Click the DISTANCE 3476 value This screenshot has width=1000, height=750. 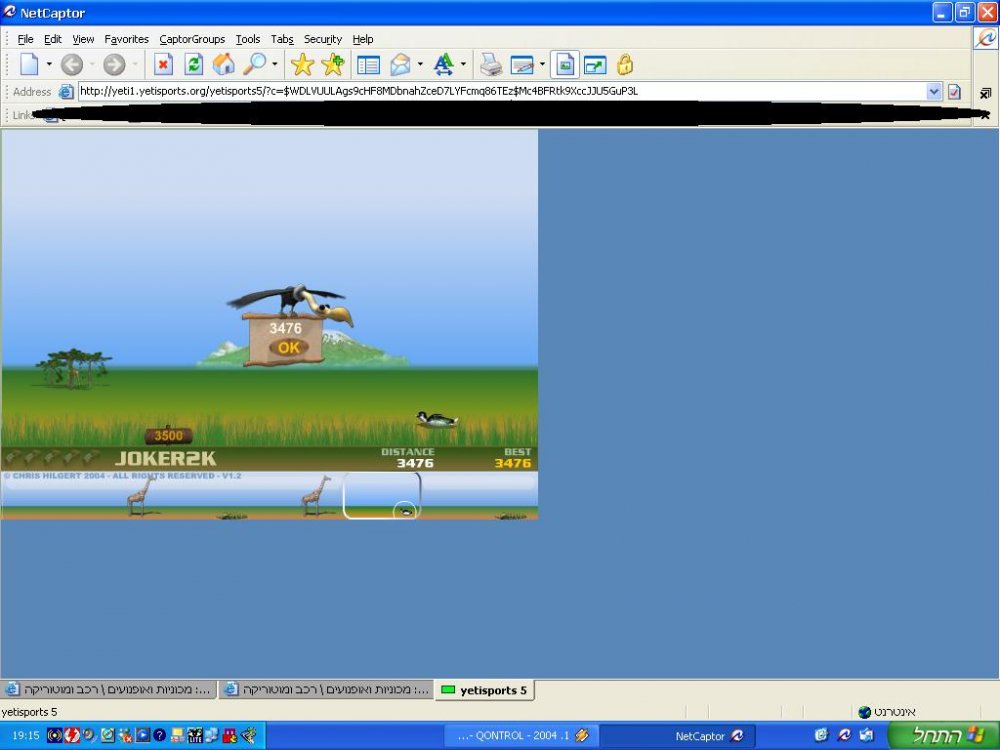[415, 463]
